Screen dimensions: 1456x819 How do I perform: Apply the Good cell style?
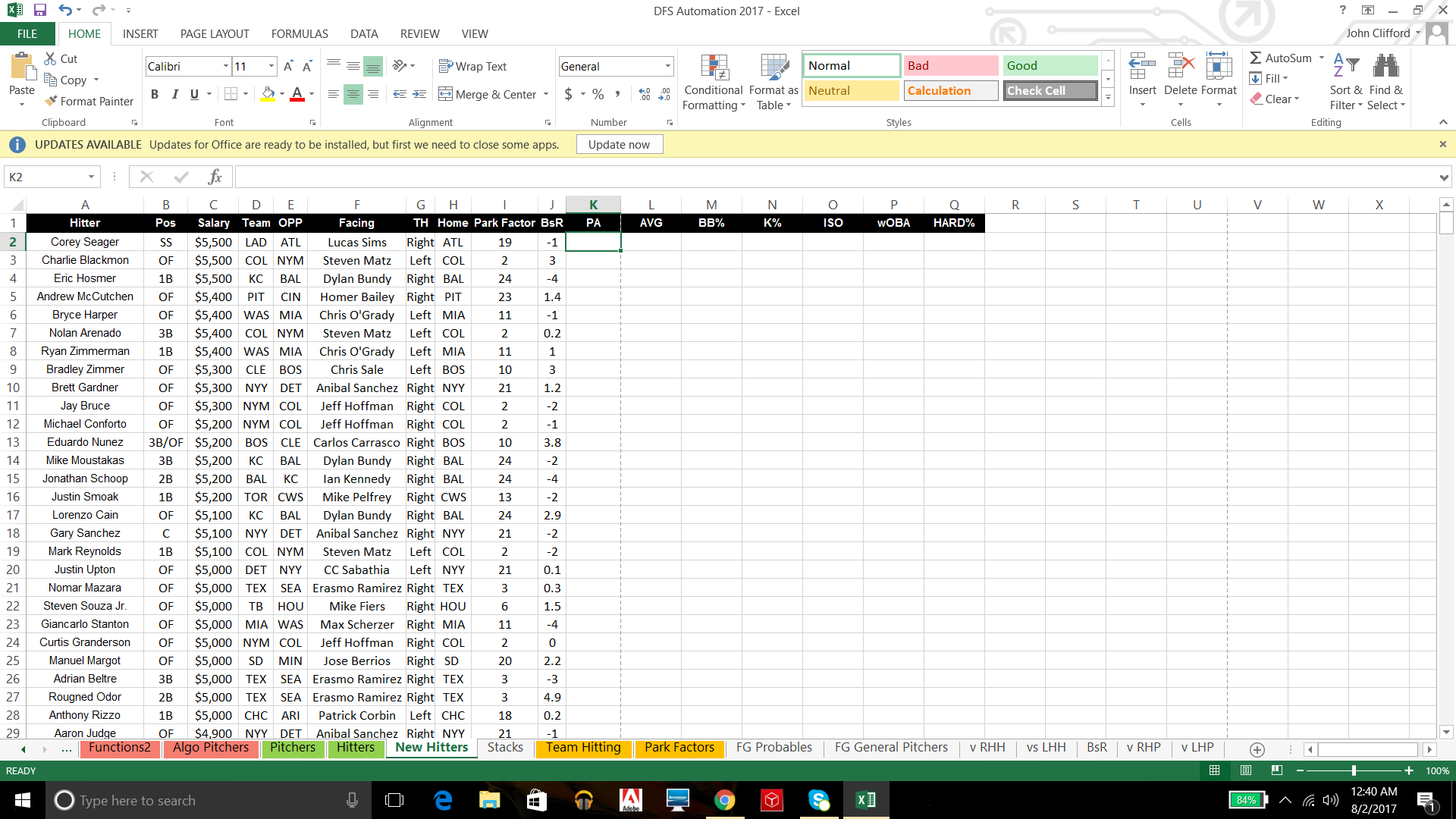[x=1050, y=66]
